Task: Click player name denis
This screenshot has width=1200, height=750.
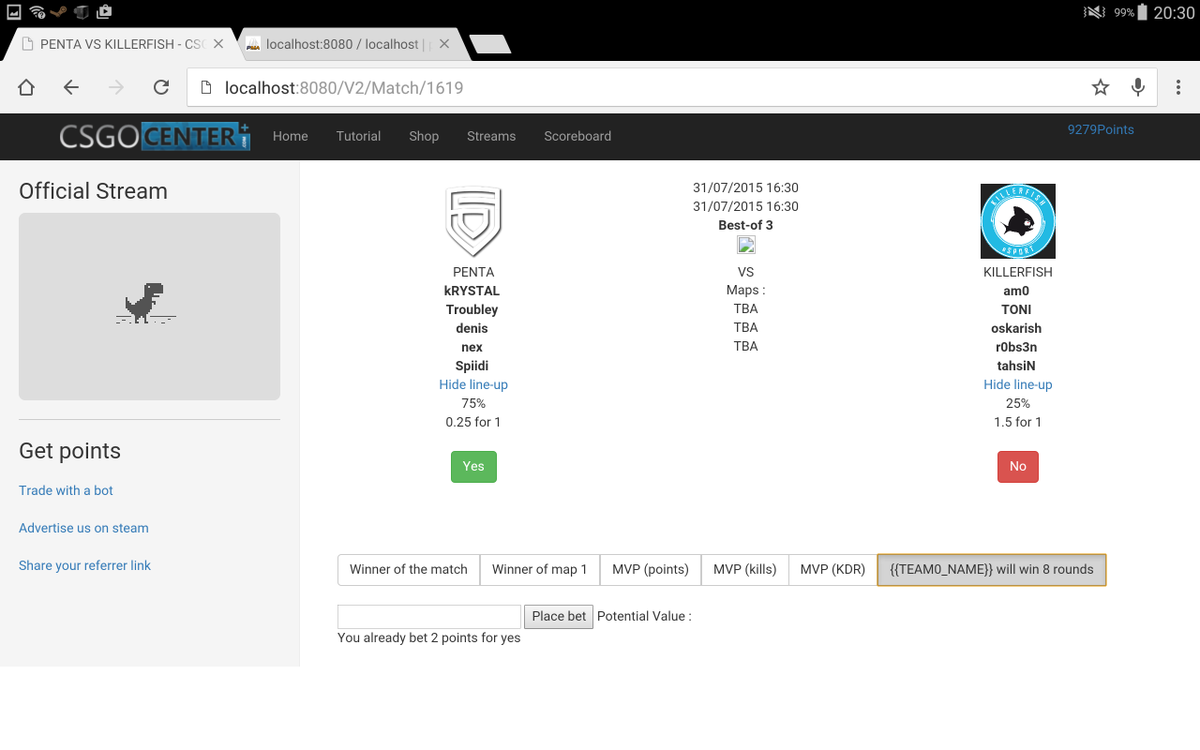Action: pos(472,328)
